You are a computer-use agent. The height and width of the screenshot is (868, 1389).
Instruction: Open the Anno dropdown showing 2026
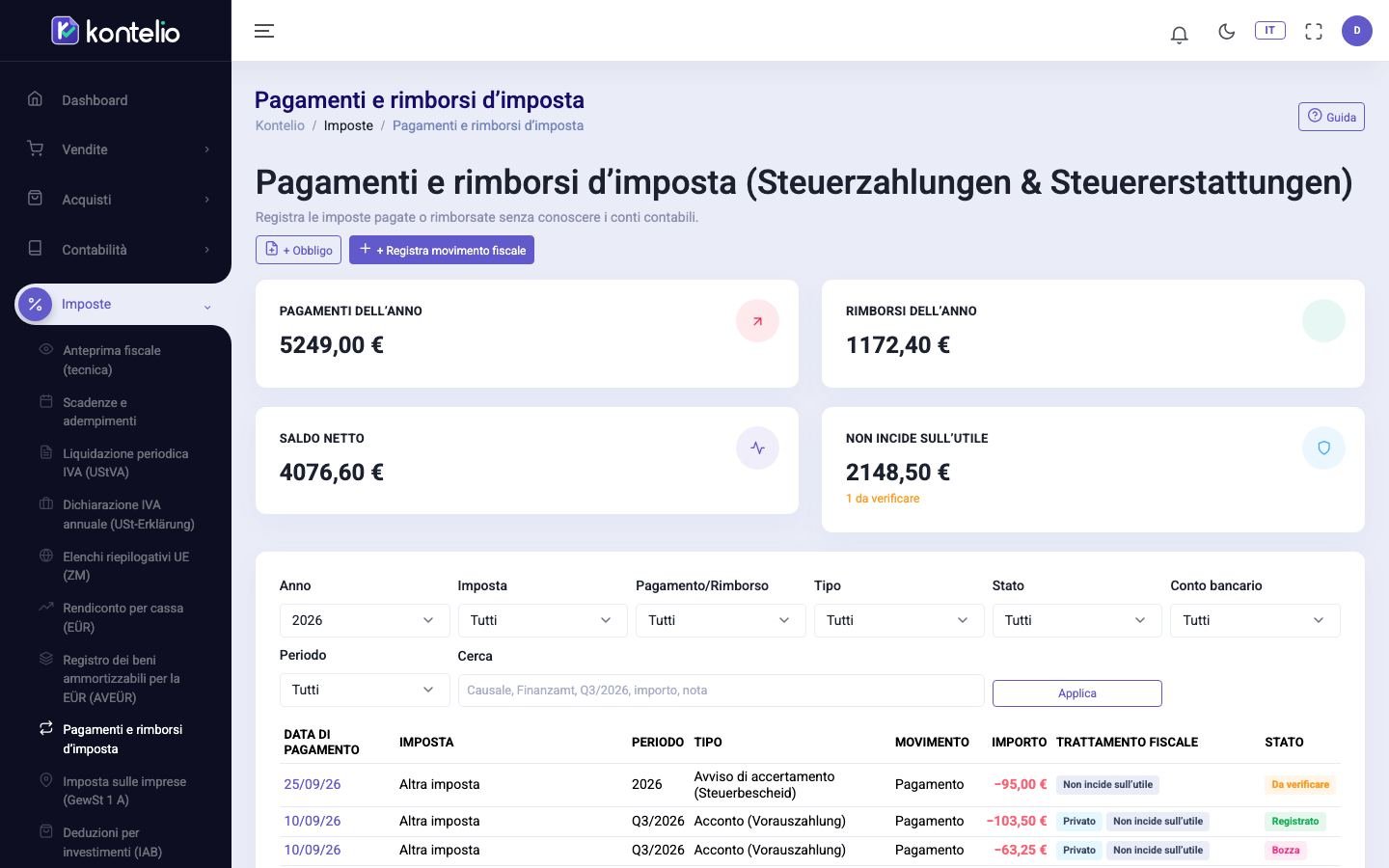(x=365, y=620)
